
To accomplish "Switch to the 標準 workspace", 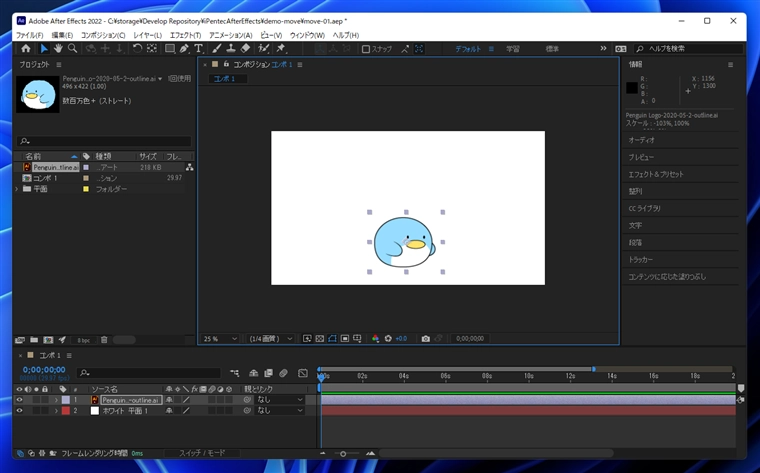I will coord(552,49).
